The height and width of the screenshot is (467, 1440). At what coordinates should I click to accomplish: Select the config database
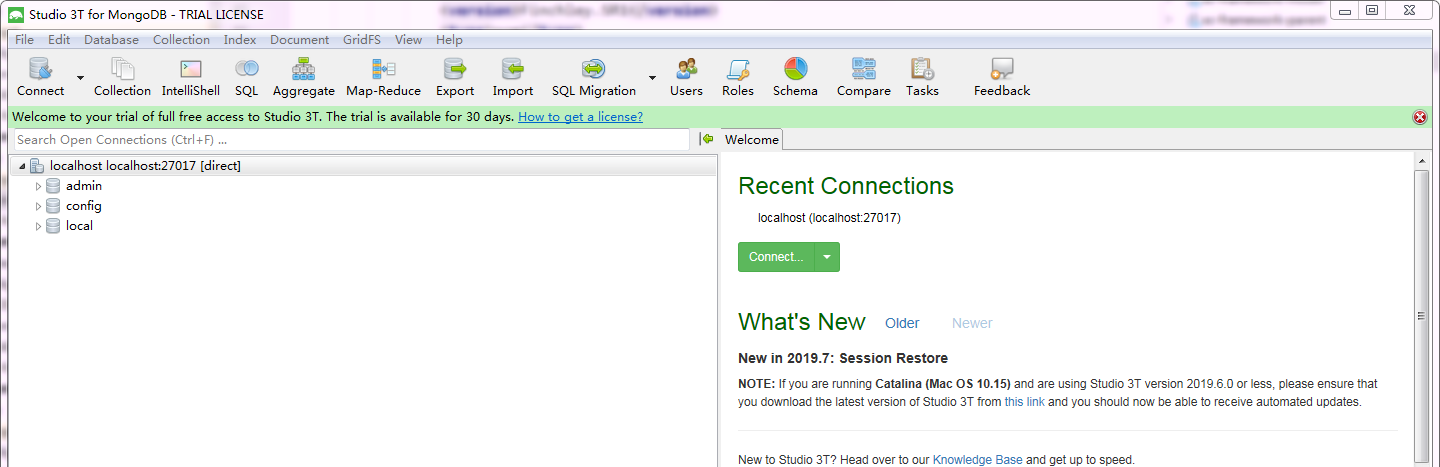pos(84,206)
